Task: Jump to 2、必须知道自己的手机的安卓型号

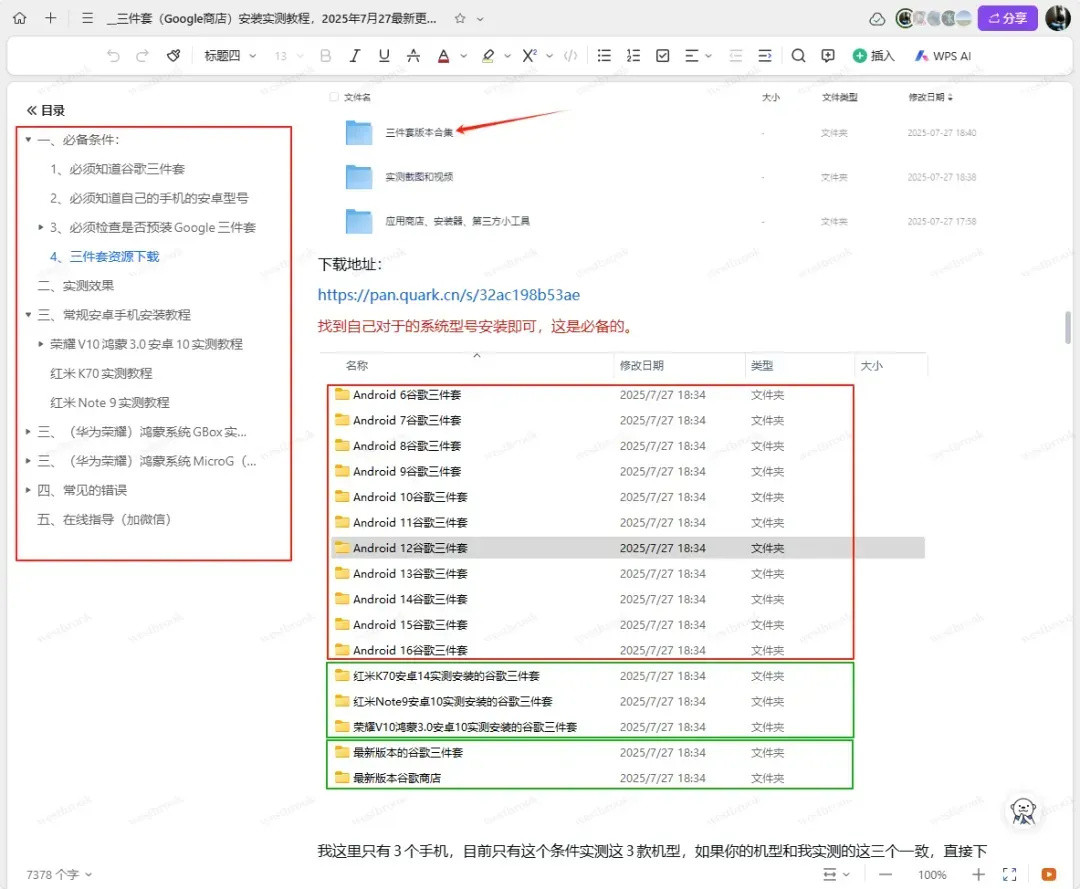Action: (x=149, y=198)
